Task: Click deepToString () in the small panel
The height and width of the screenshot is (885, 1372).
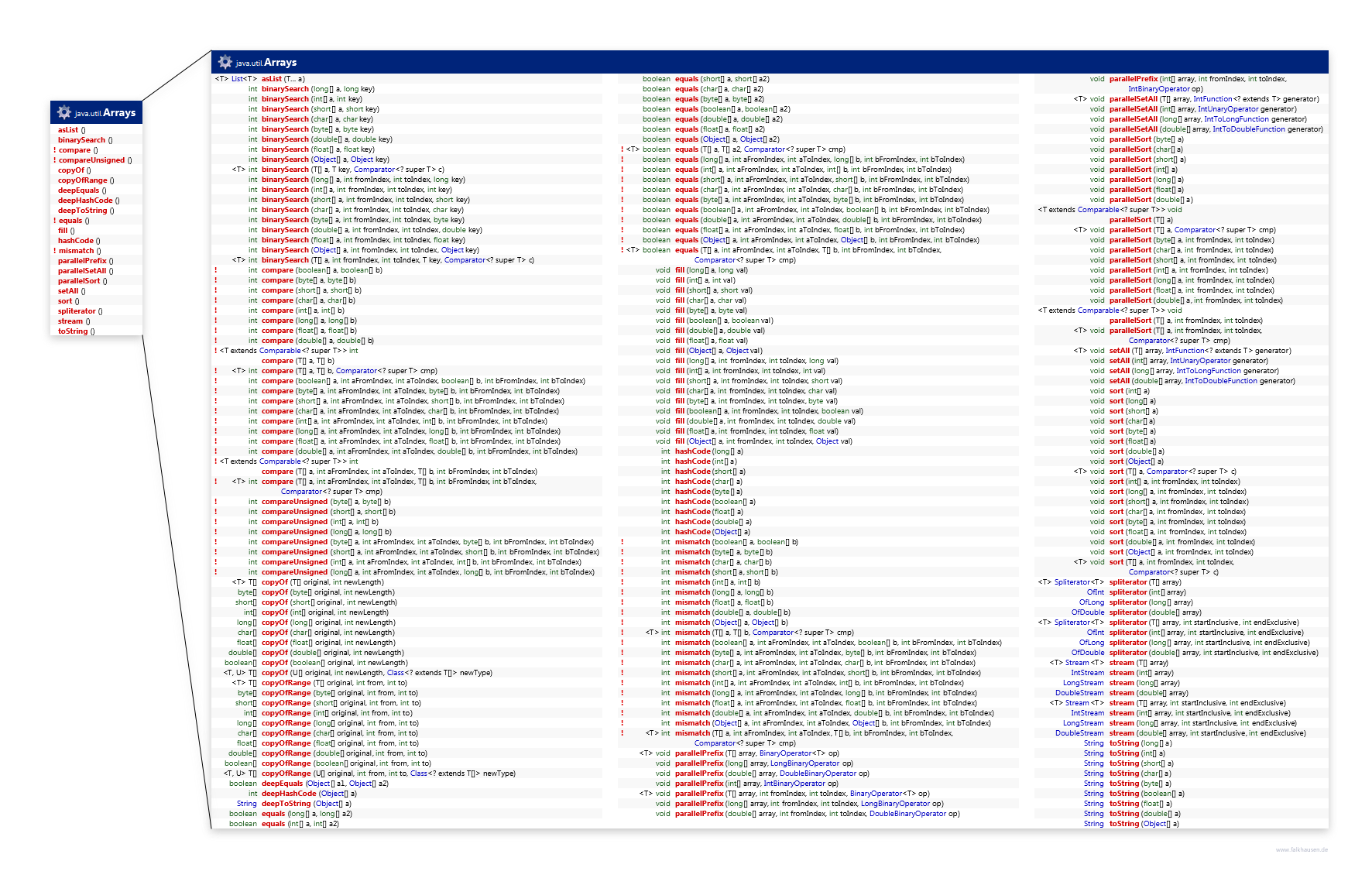Action: point(86,211)
